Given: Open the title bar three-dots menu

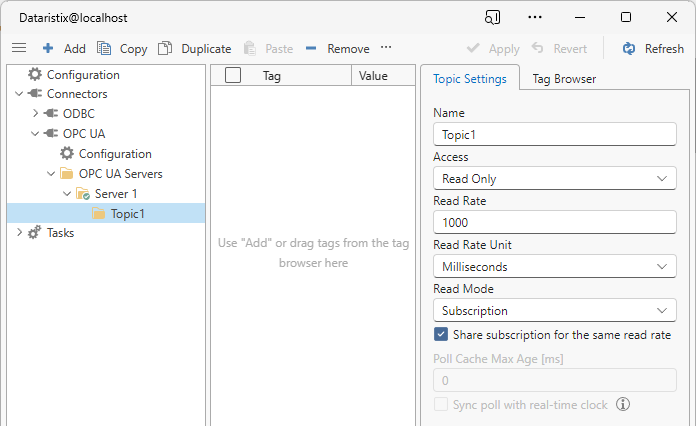Looking at the screenshot, I should pyautogui.click(x=535, y=17).
